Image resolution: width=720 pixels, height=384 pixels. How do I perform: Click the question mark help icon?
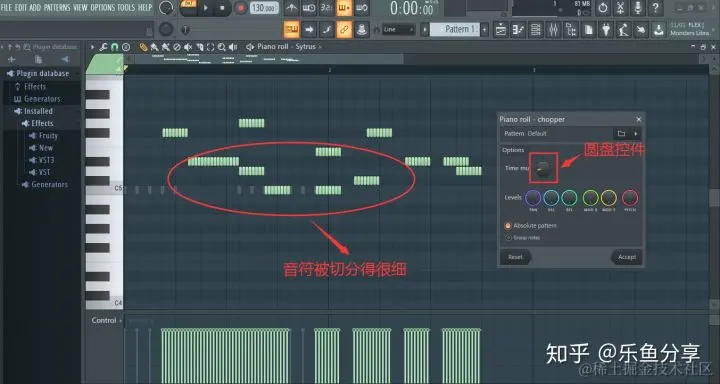[x=655, y=8]
